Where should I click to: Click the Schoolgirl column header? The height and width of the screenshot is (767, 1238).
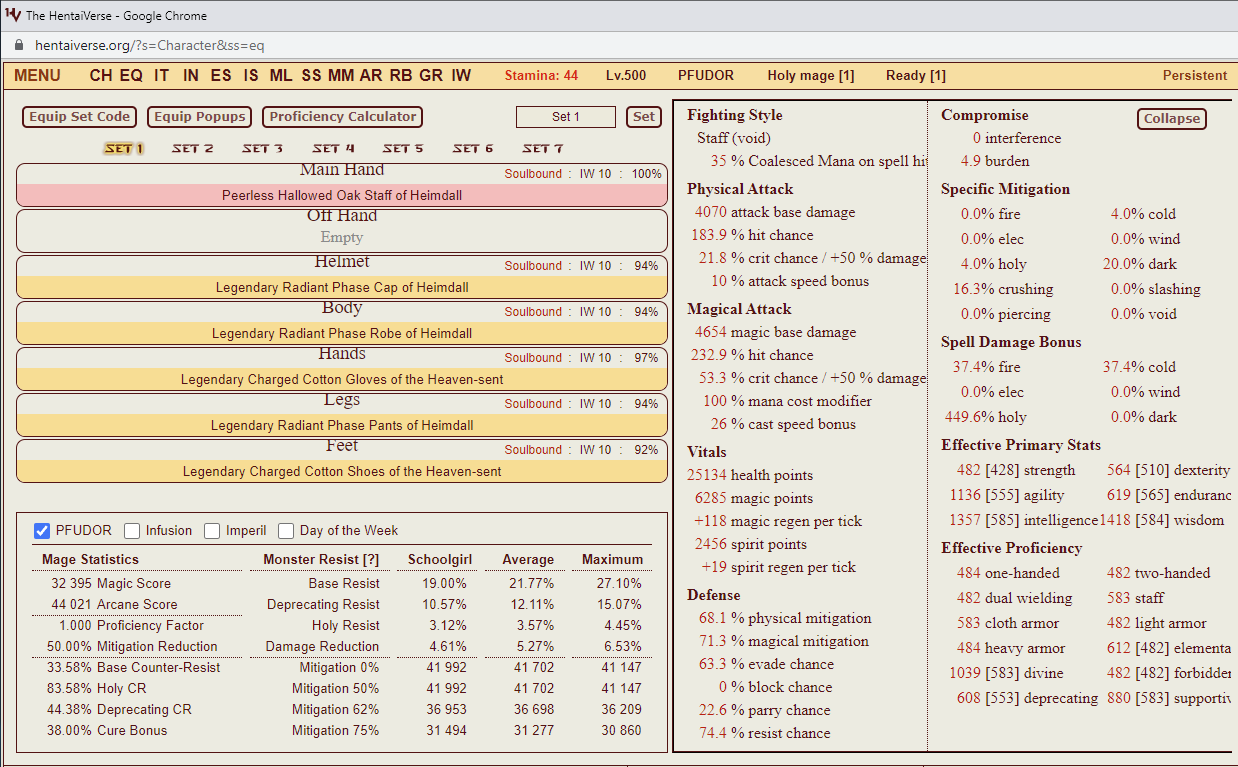[x=440, y=560]
